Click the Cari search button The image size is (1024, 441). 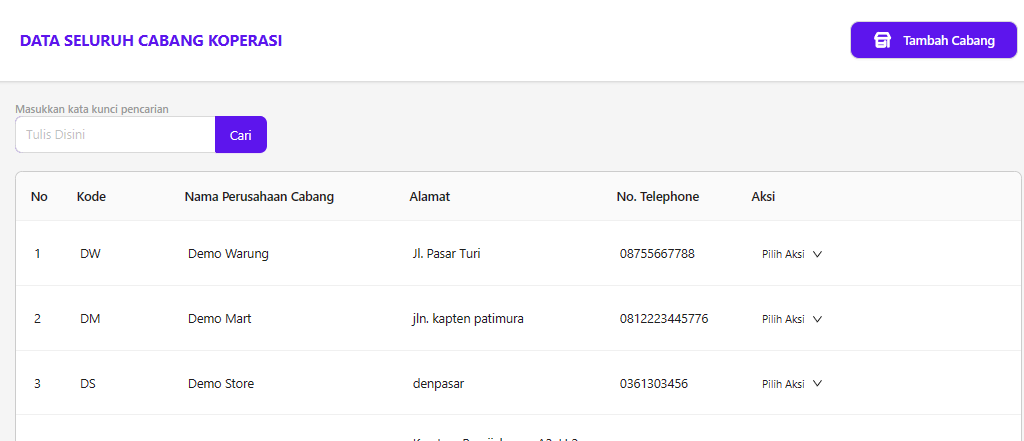pyautogui.click(x=241, y=135)
